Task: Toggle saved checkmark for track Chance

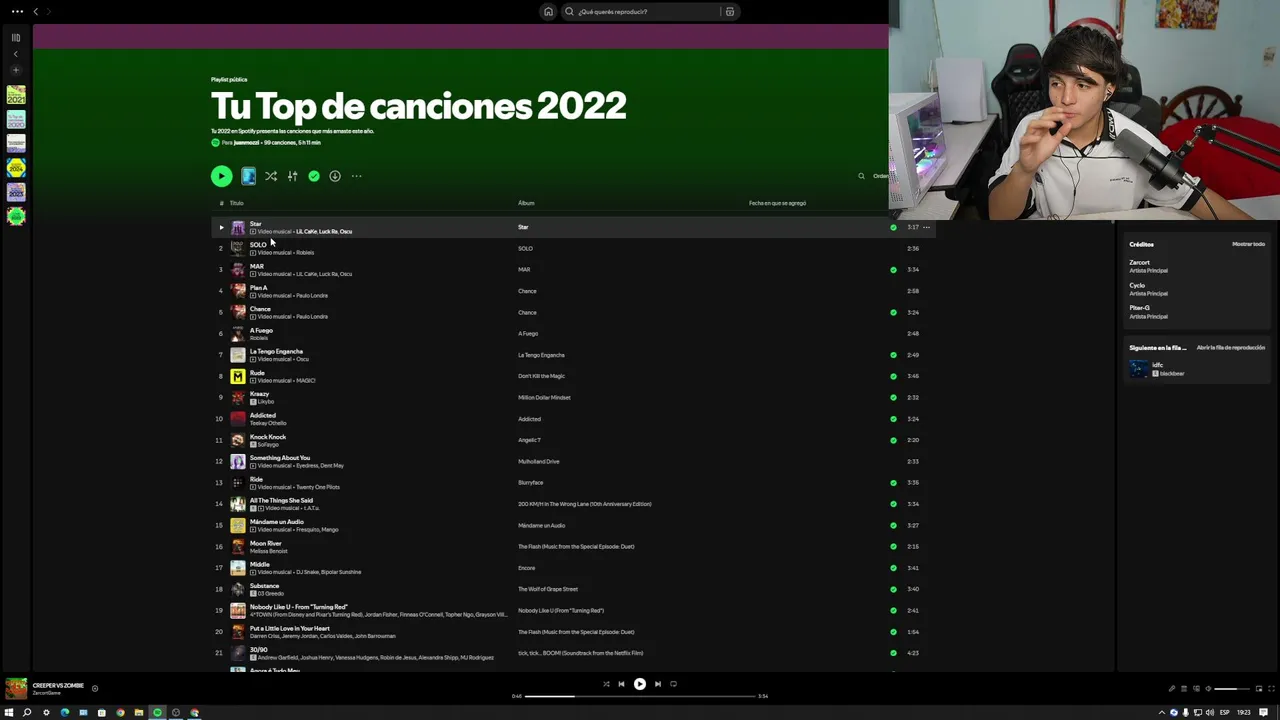Action: click(893, 312)
